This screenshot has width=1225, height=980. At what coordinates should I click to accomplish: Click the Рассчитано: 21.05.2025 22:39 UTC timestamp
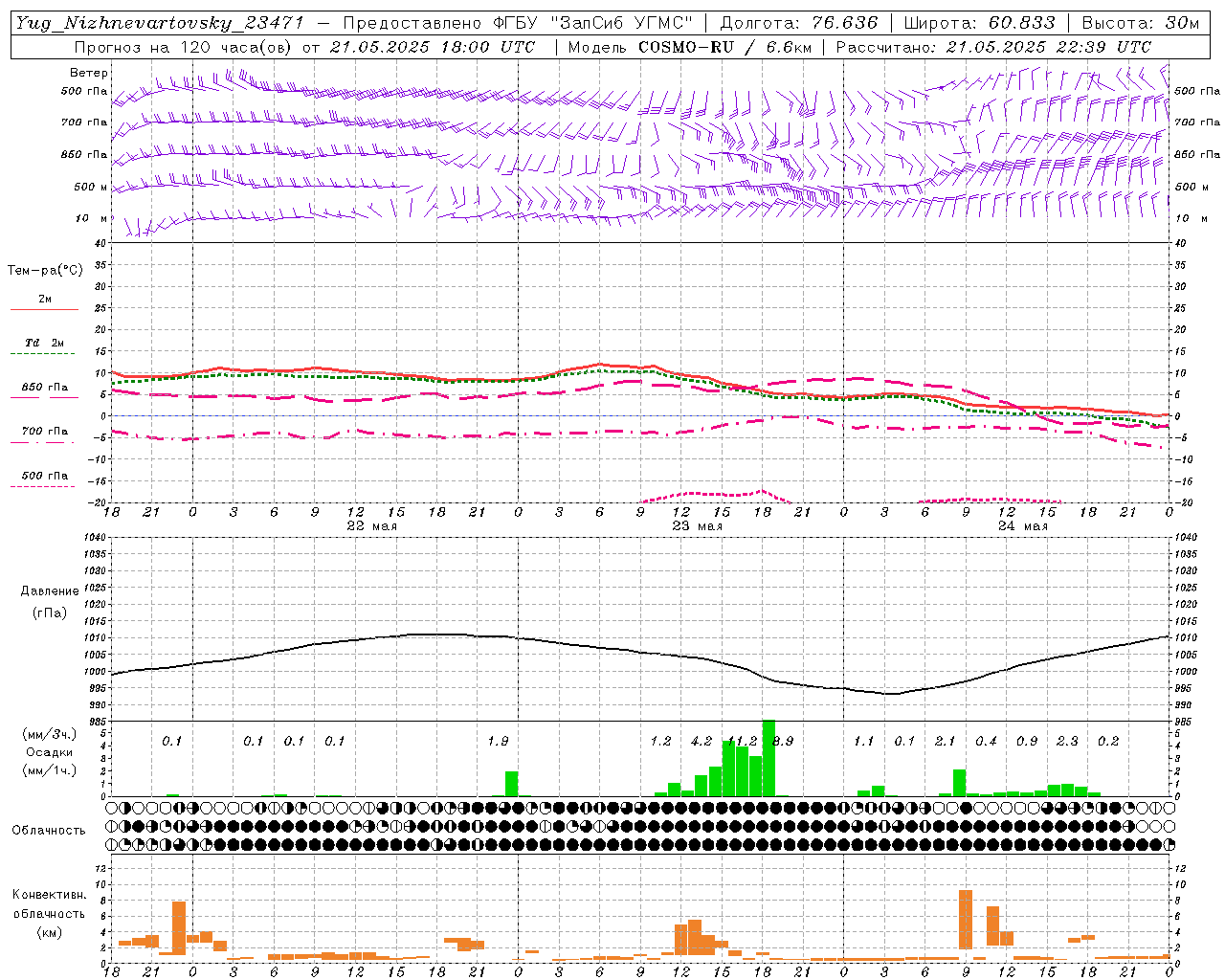[x=993, y=47]
